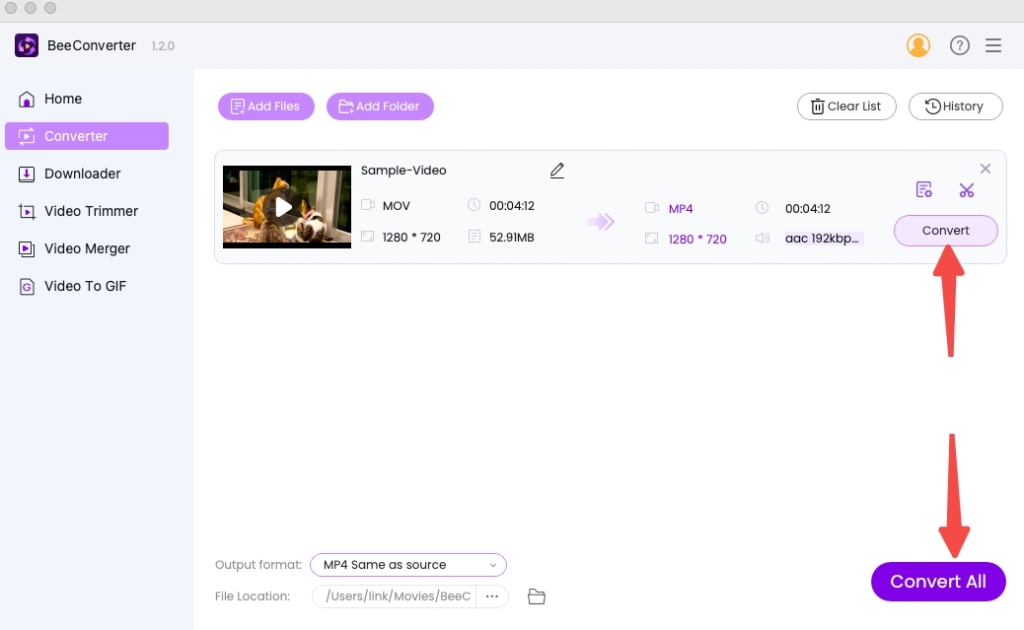Open conversion settings for Sample-Video
The height and width of the screenshot is (630, 1024).
(924, 188)
